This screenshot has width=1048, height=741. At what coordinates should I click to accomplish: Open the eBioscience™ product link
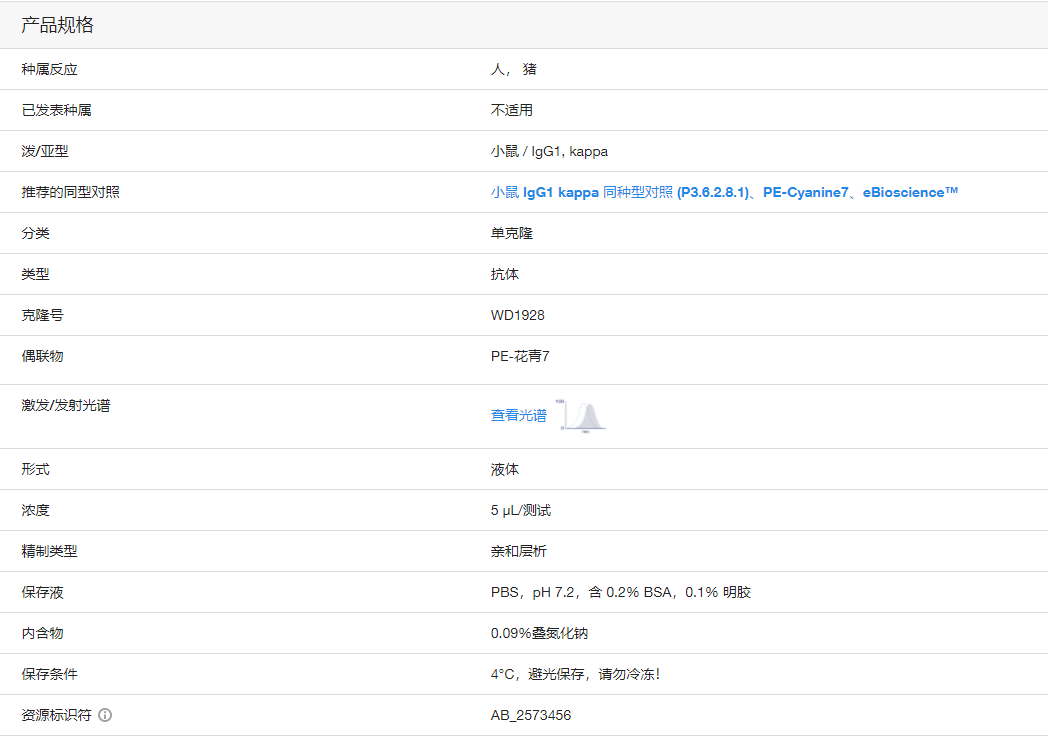click(910, 192)
